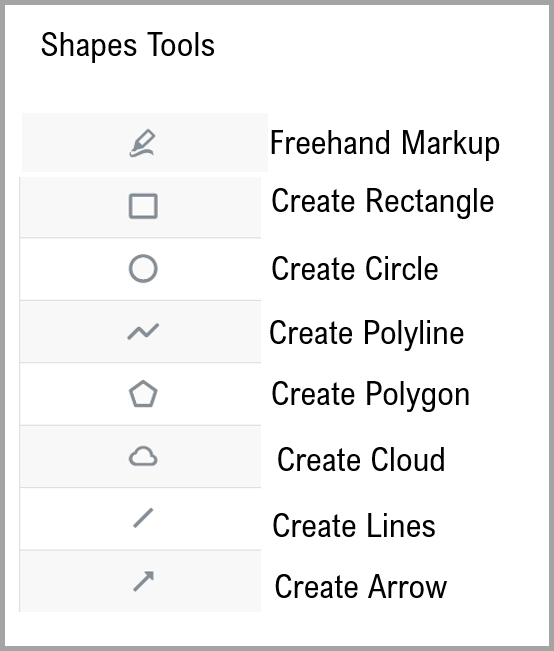Click the Freehand Markup text label

click(x=385, y=144)
